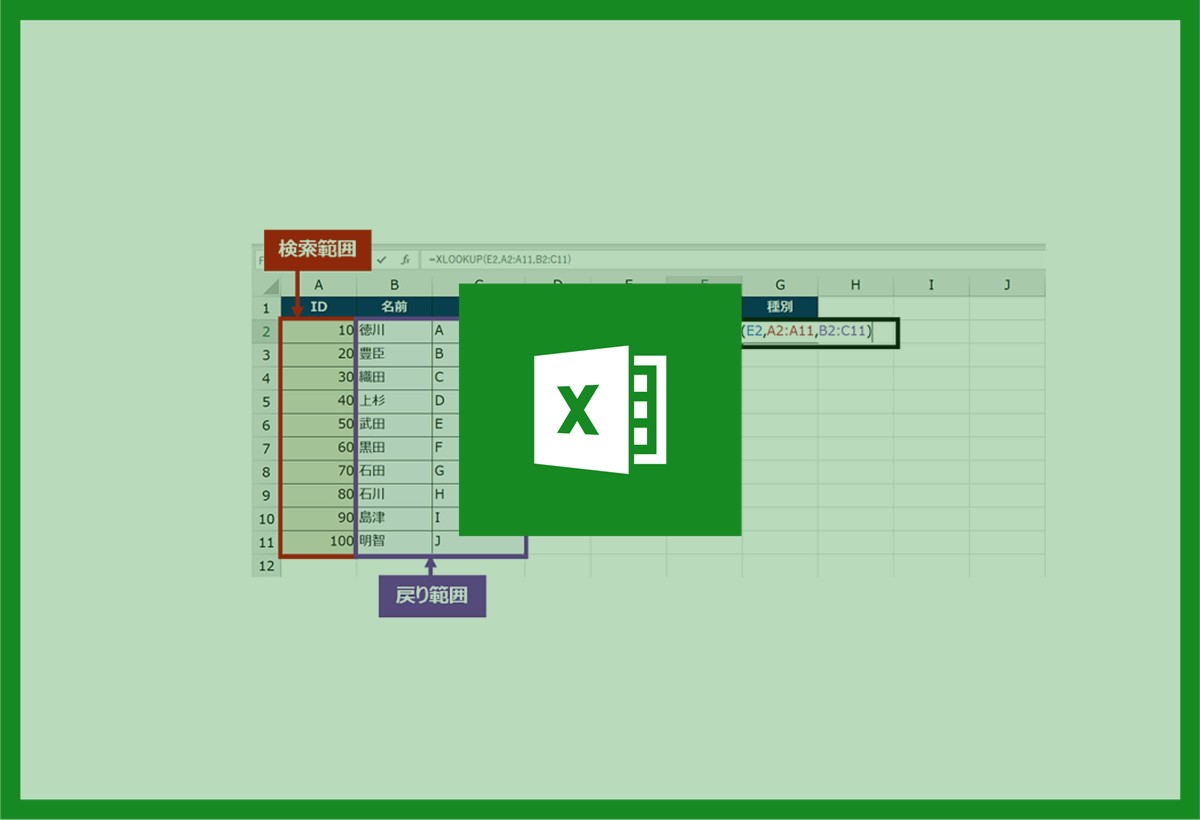Click the Insert Function fx icon
Viewport: 1200px width, 820px height.
pos(405,259)
